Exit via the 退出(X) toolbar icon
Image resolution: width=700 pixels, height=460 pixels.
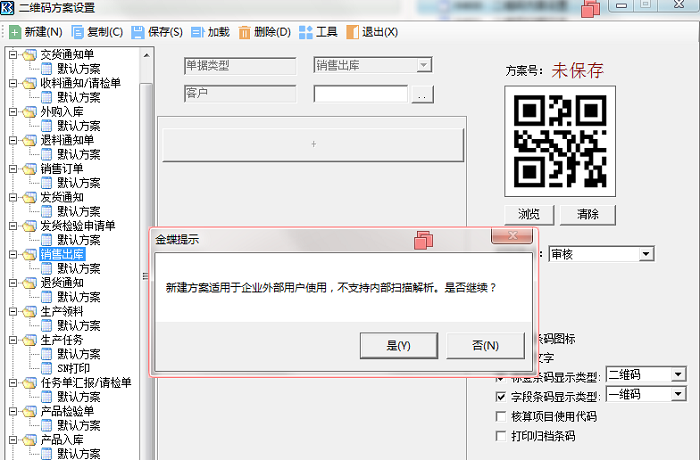pos(354,32)
